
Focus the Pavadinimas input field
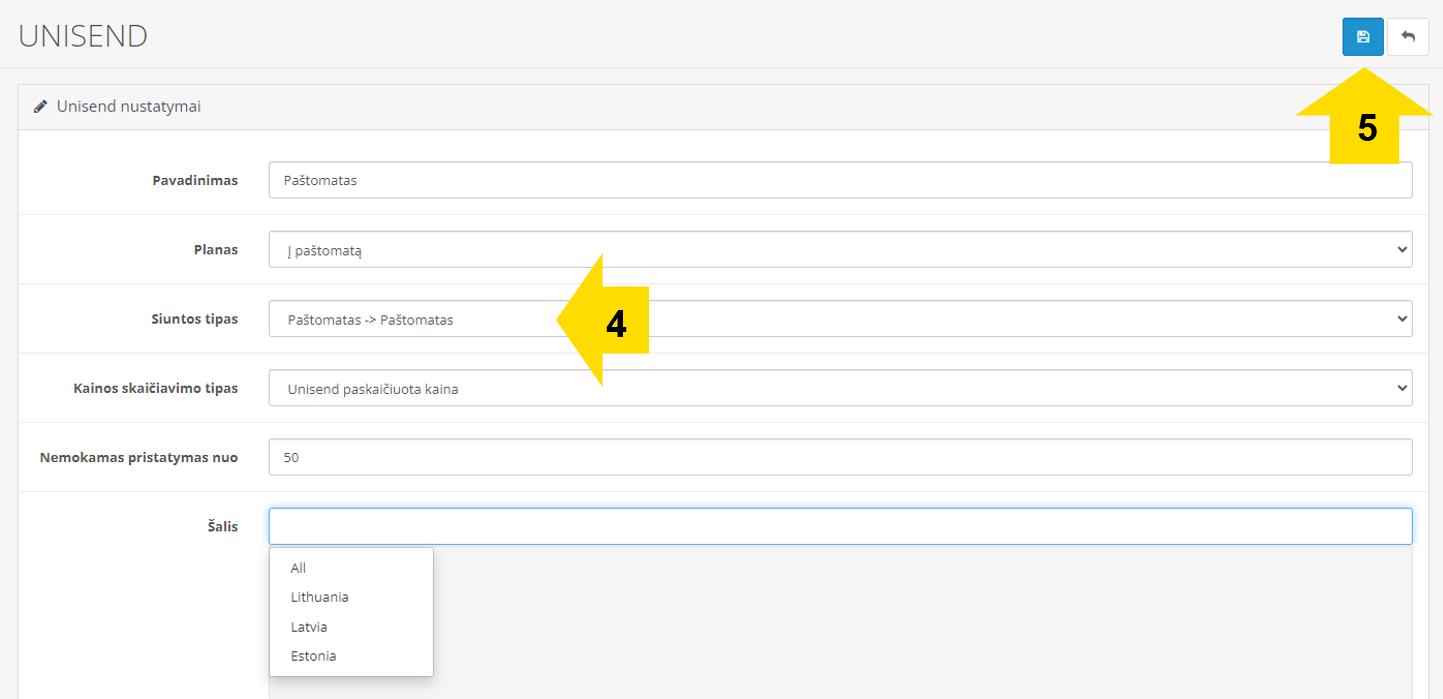click(840, 181)
